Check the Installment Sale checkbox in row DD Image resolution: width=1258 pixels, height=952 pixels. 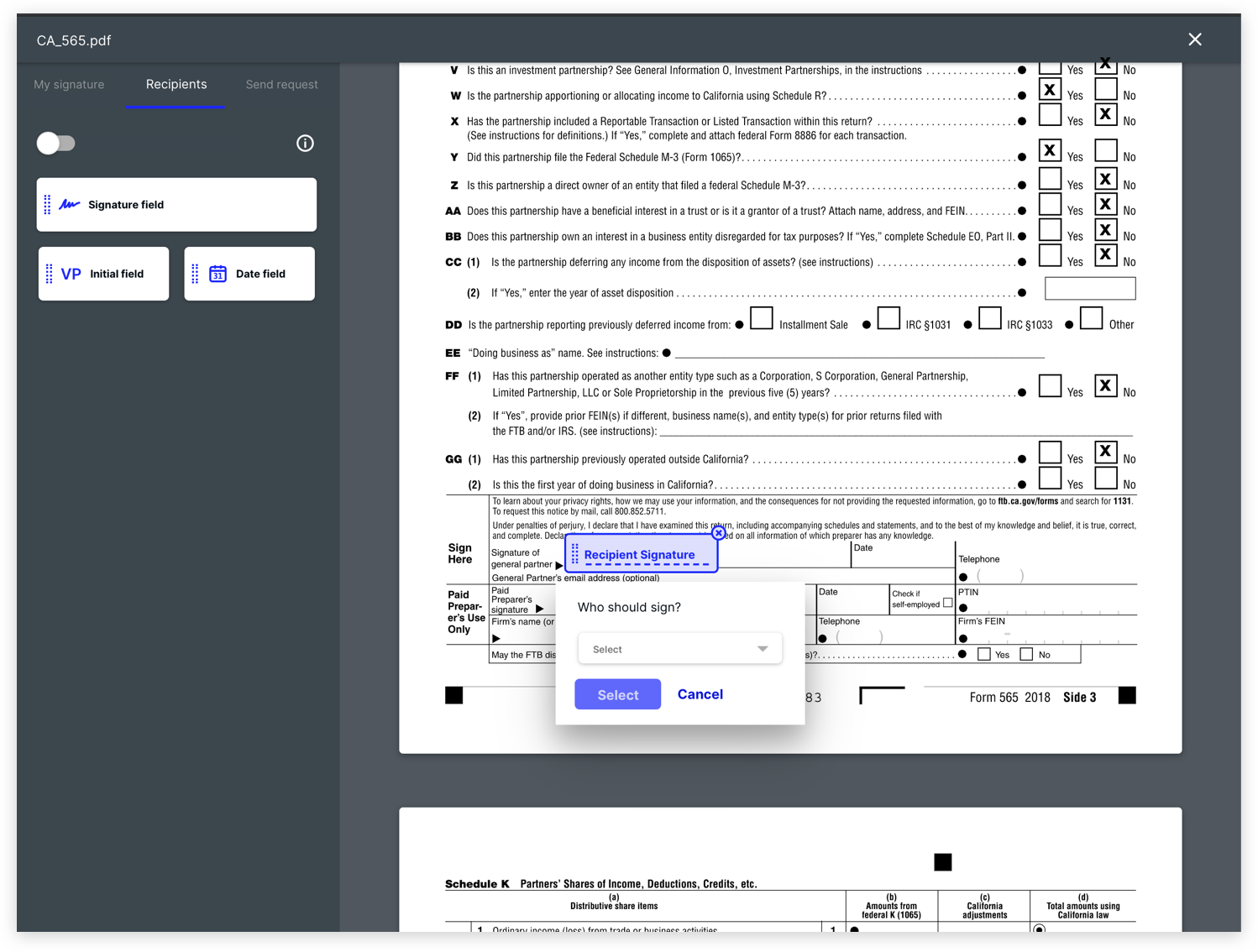(761, 319)
